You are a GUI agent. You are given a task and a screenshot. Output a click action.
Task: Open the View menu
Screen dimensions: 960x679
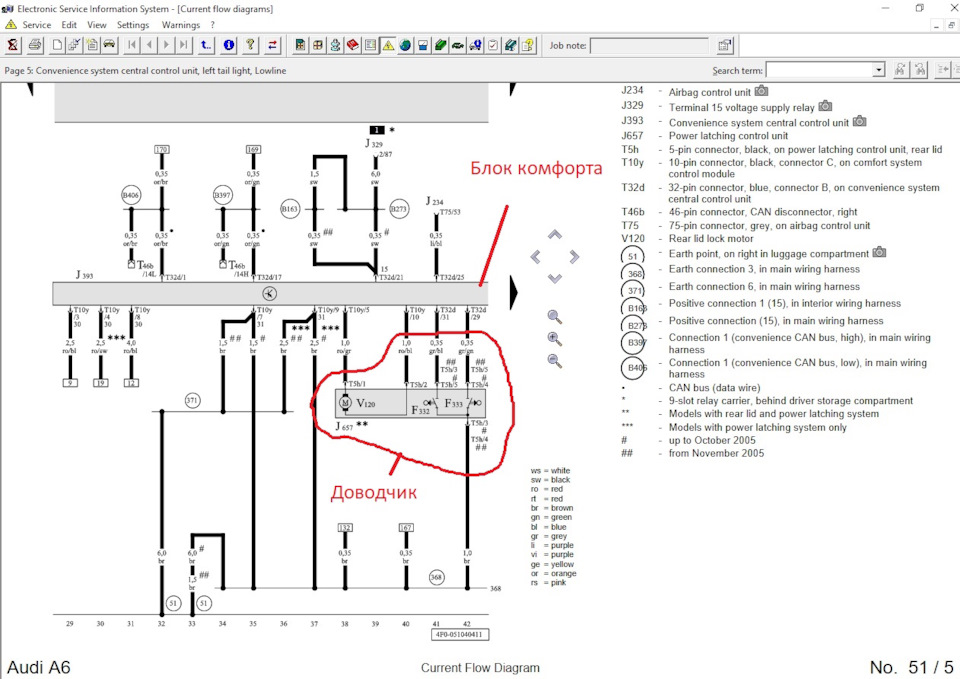[x=97, y=25]
